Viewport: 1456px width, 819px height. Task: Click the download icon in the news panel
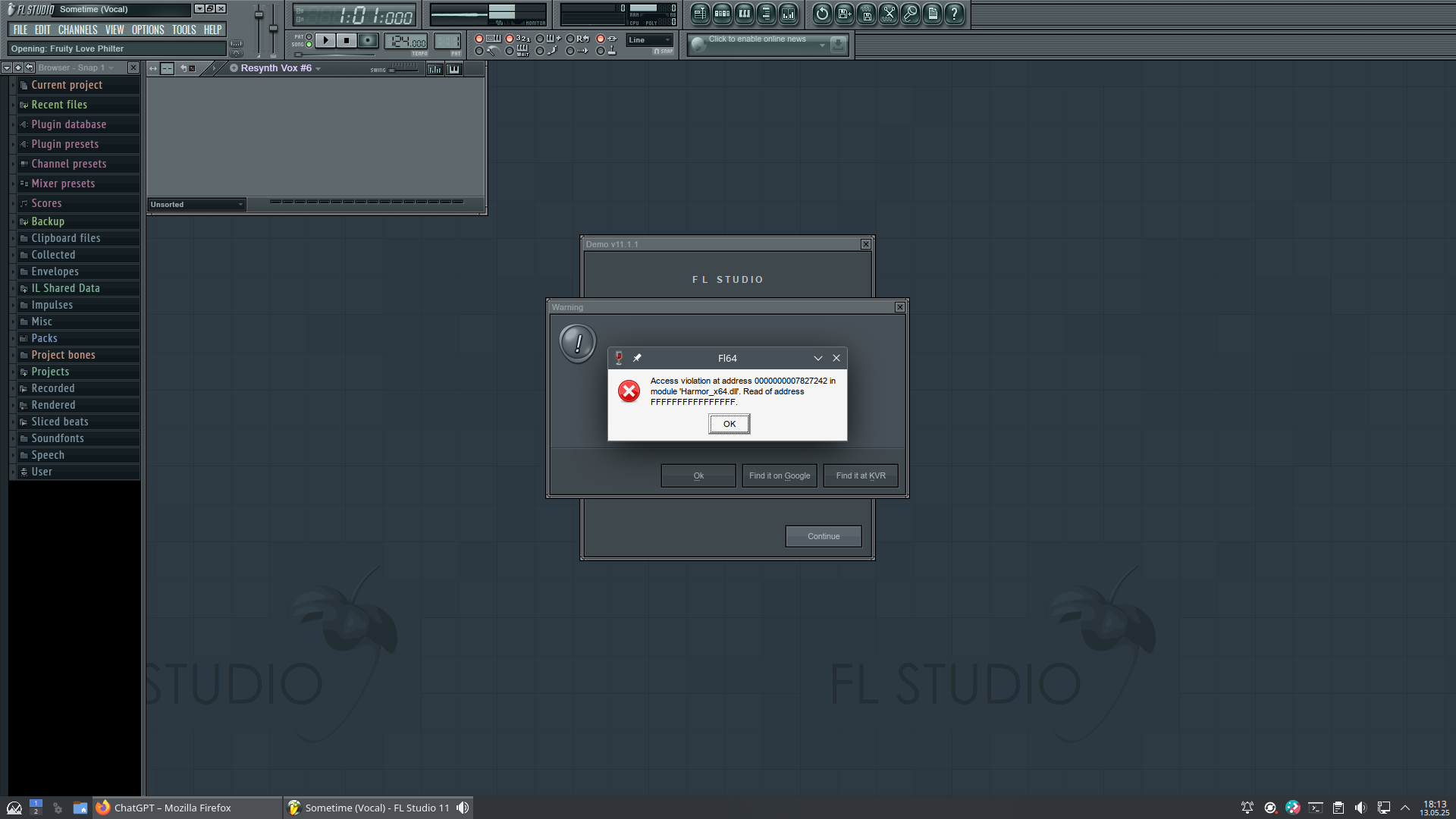point(838,45)
